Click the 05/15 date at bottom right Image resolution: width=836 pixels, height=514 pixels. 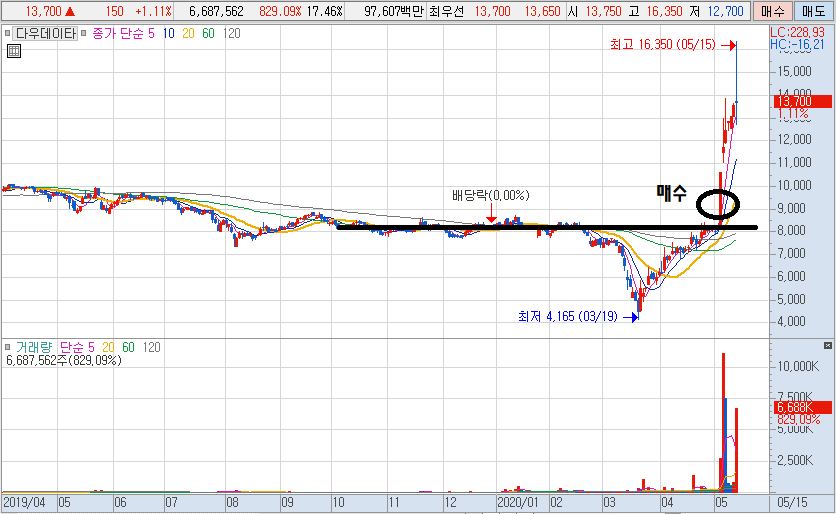click(x=792, y=502)
